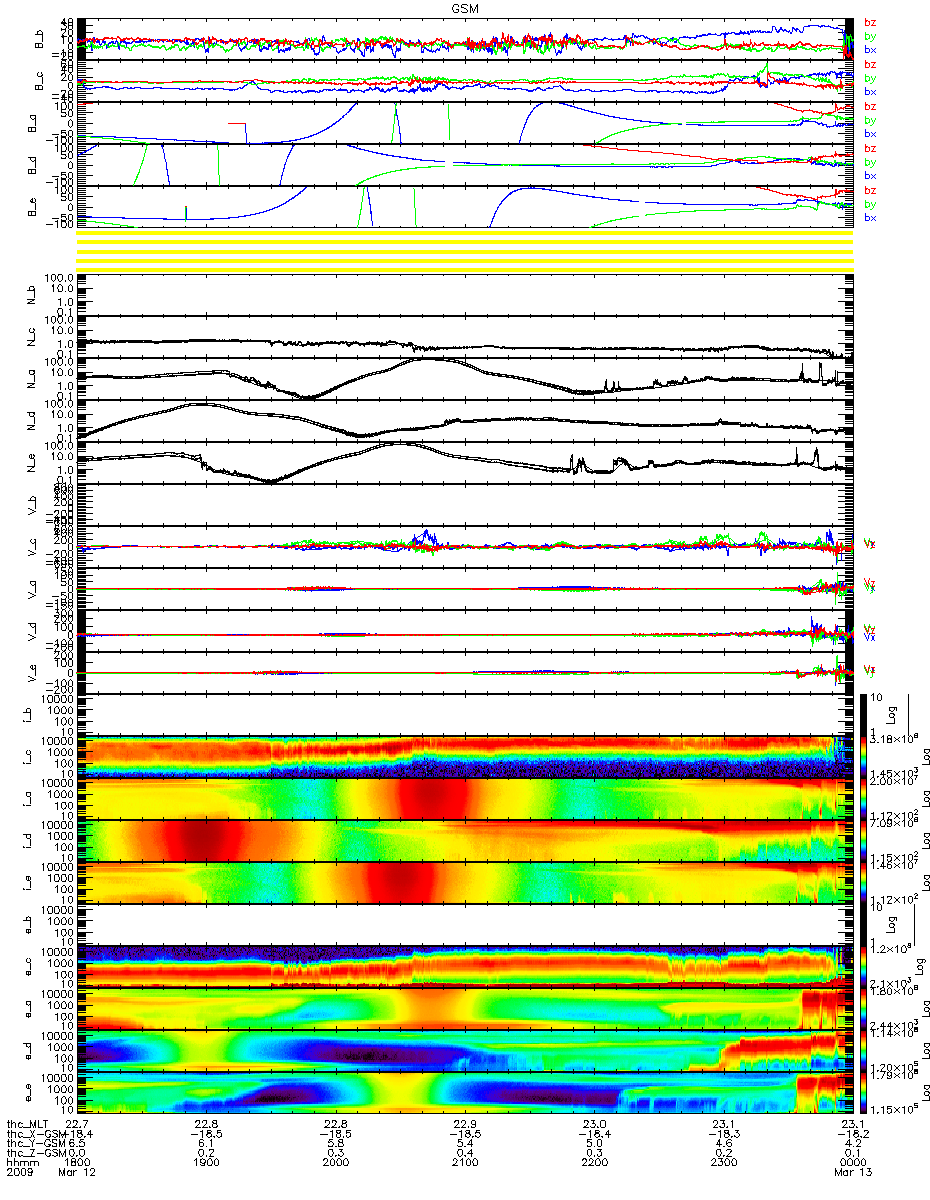Click the yellow striped band between panels

click(x=467, y=250)
